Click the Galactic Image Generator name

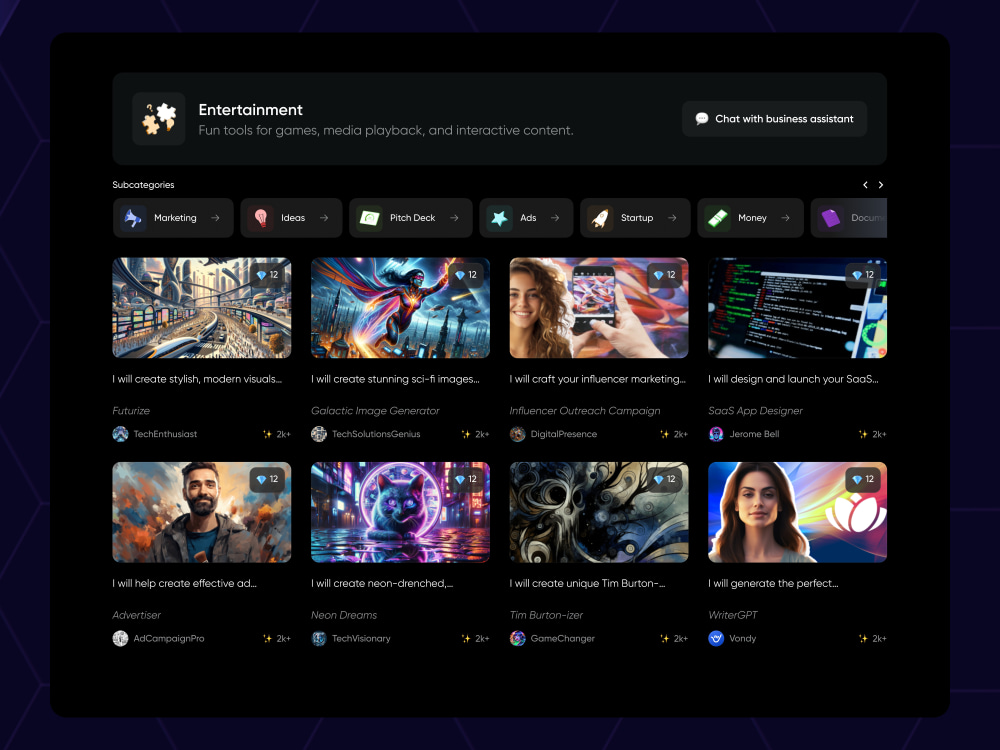(x=375, y=411)
